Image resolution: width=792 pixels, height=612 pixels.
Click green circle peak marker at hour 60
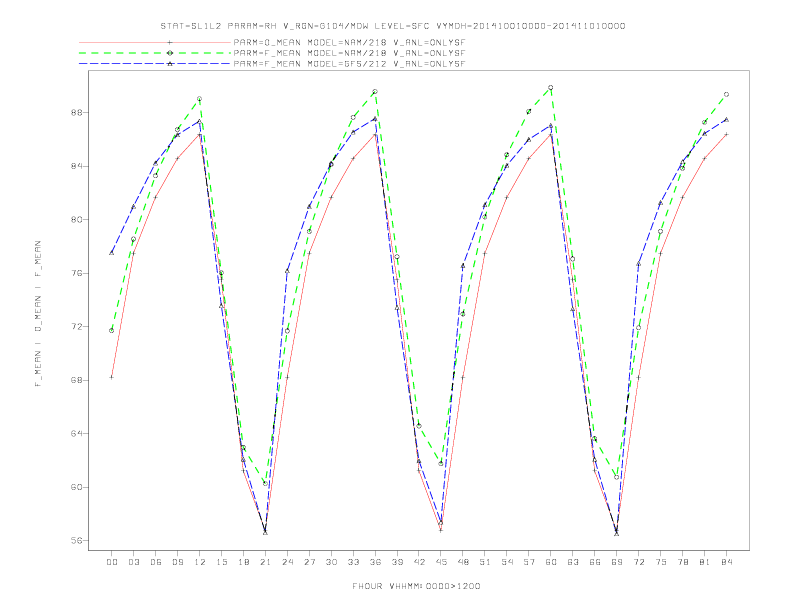[x=551, y=88]
